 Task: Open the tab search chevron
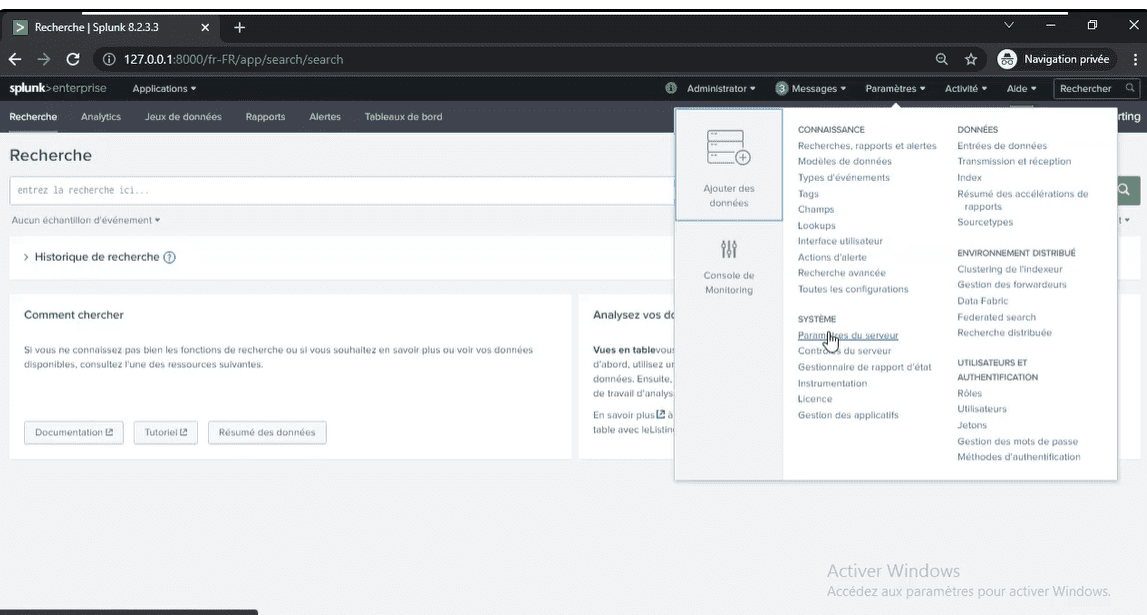(1009, 25)
